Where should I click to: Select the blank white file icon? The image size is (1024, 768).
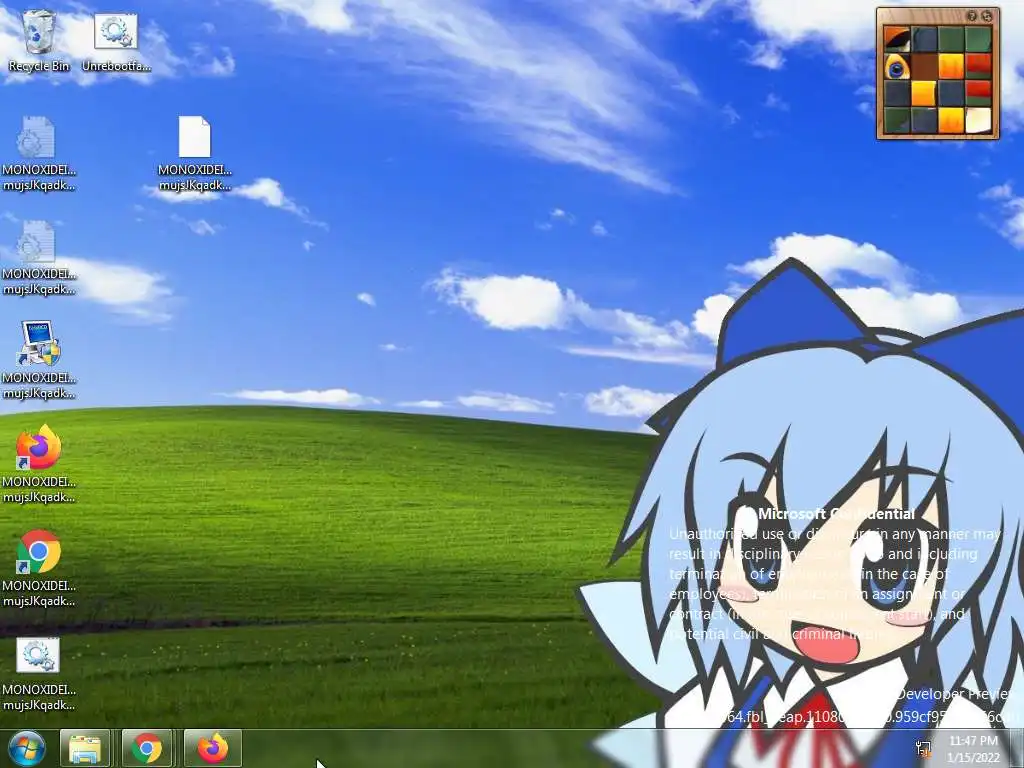195,136
